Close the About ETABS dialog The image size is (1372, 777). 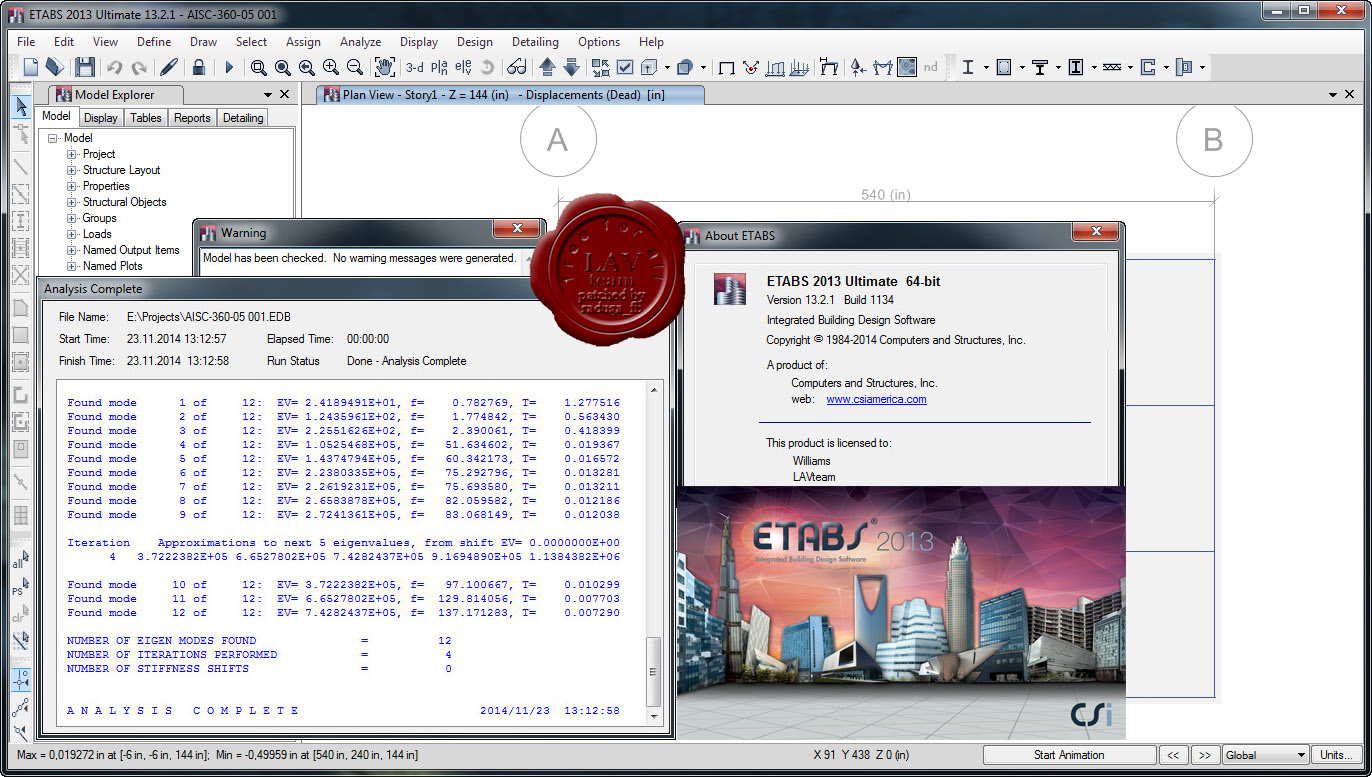click(x=1094, y=232)
